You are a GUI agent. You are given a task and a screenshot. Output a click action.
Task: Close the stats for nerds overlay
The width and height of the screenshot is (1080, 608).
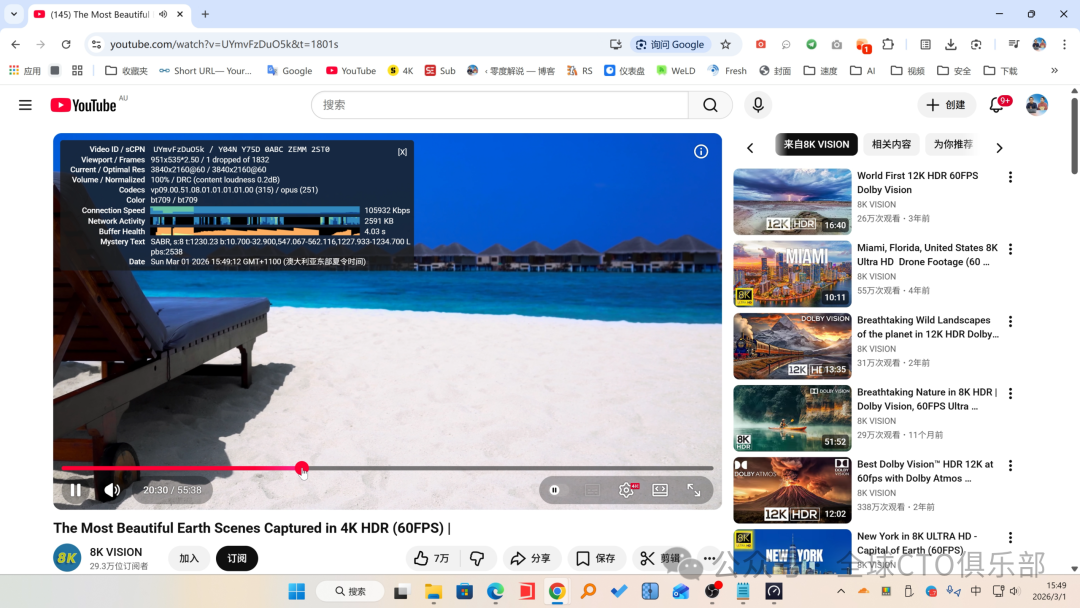[x=402, y=152]
